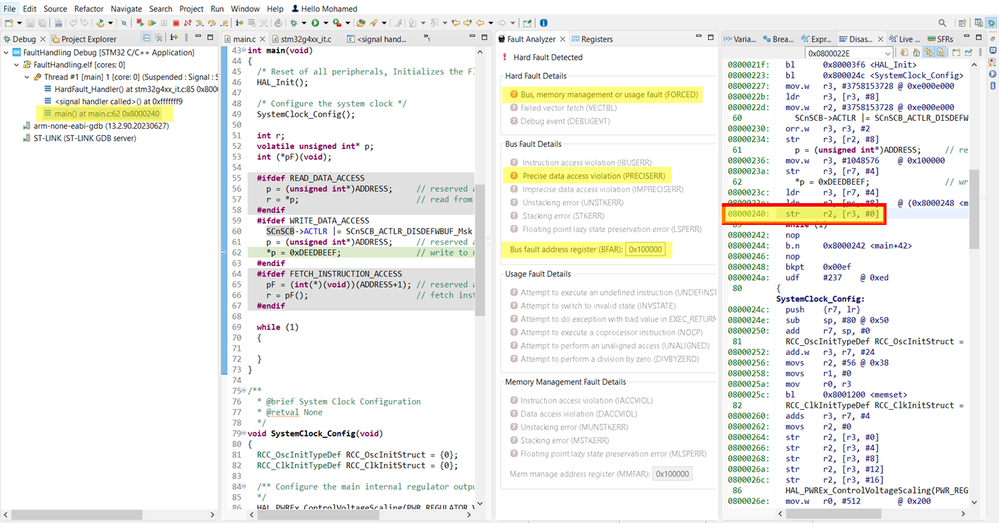Click the Save toolbar icon

click(30, 23)
